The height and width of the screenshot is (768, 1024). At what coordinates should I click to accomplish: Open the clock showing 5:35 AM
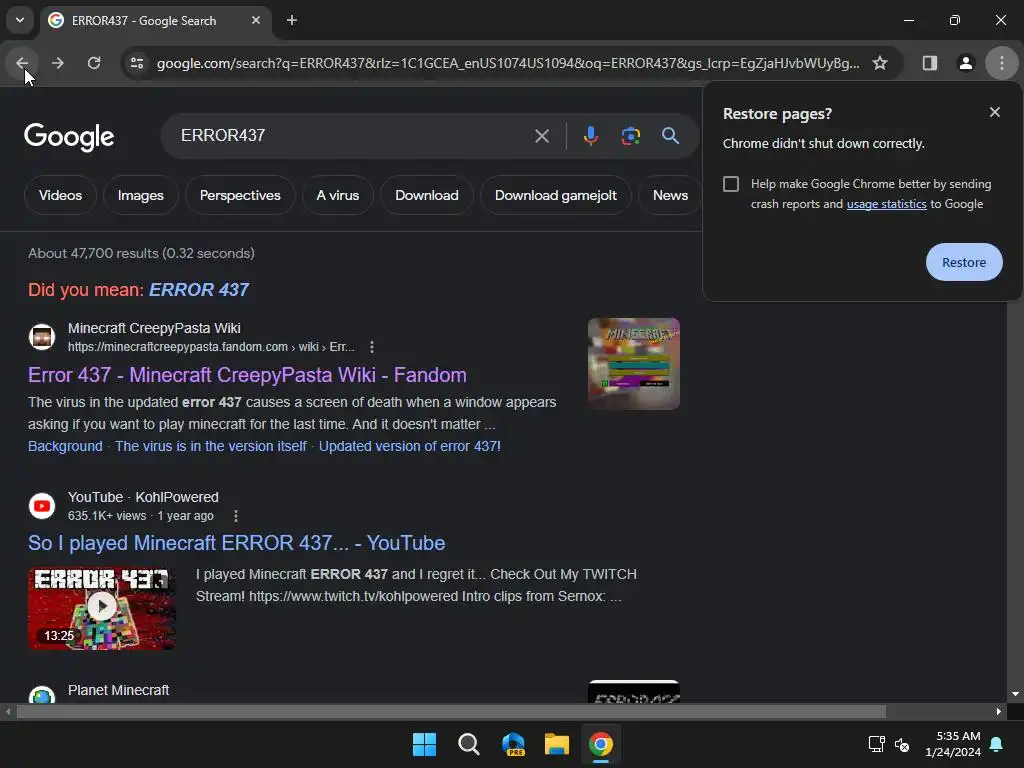coord(953,744)
